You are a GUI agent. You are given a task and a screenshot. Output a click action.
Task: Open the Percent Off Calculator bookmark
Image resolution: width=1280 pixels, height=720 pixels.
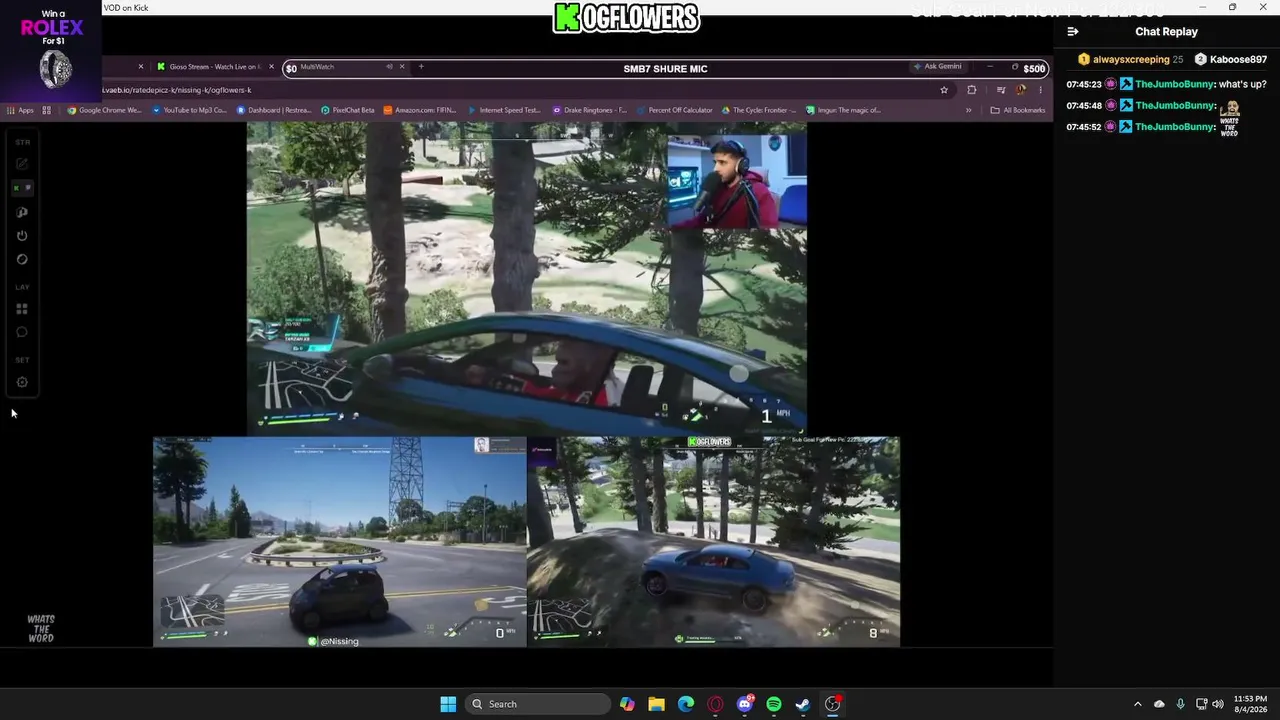pyautogui.click(x=674, y=110)
